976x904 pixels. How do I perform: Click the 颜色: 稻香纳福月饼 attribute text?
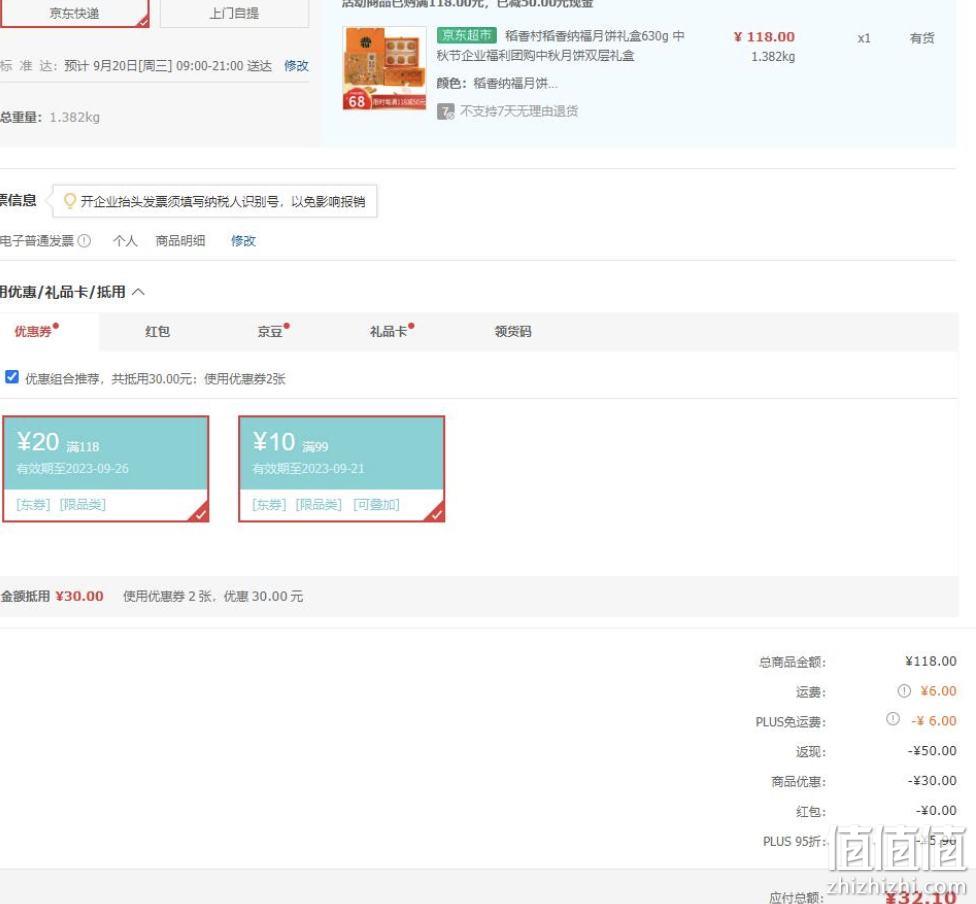click(497, 83)
